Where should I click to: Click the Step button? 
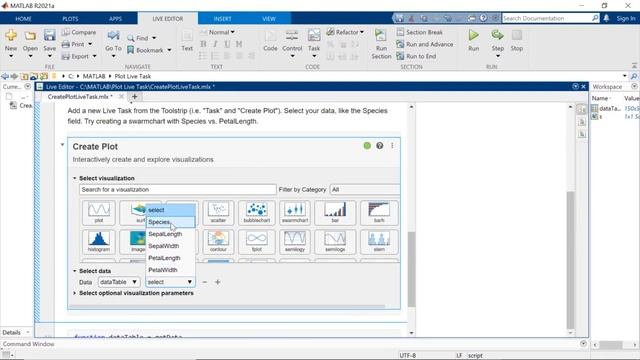point(498,41)
